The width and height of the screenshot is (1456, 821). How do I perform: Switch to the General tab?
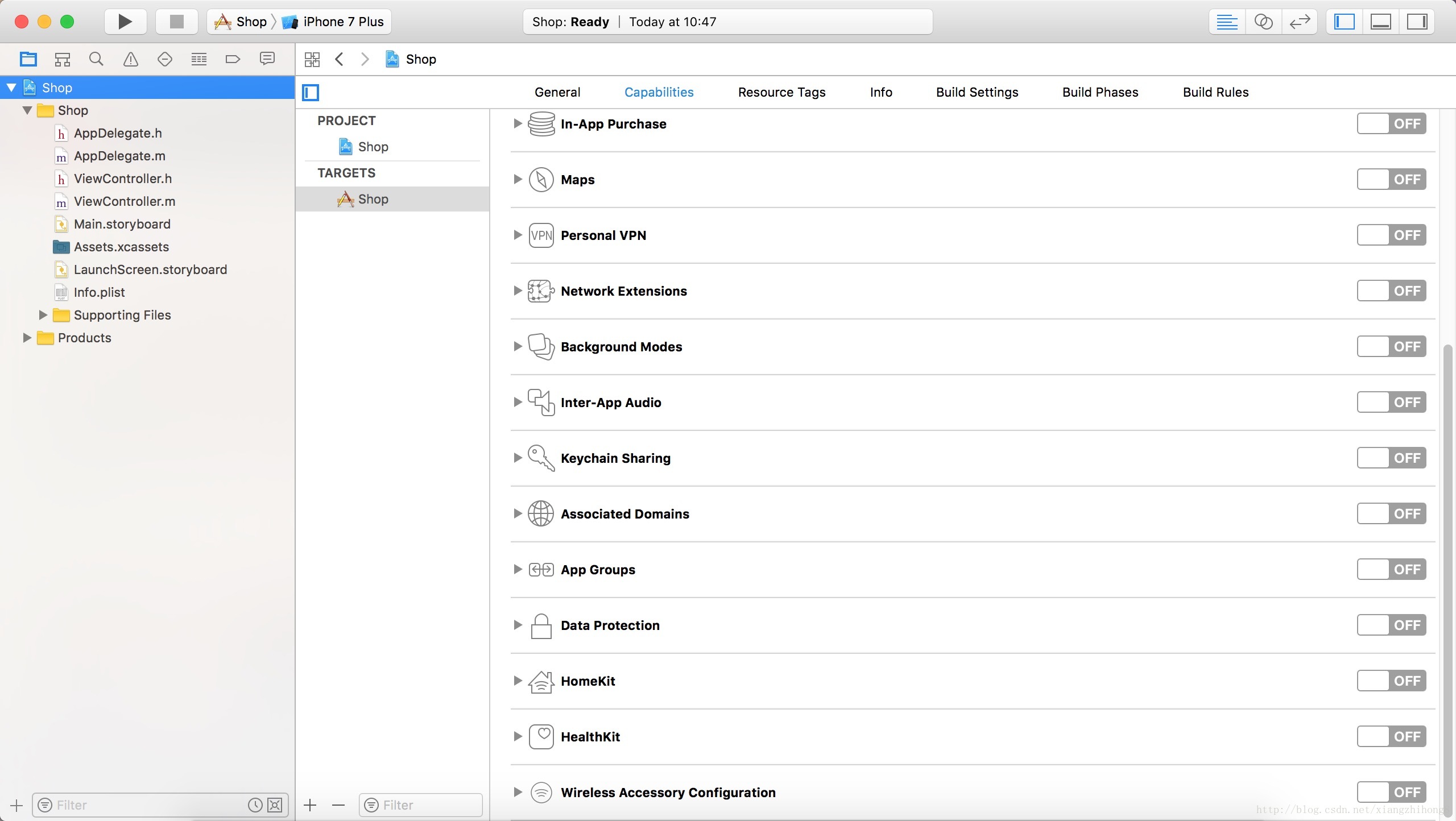click(557, 92)
